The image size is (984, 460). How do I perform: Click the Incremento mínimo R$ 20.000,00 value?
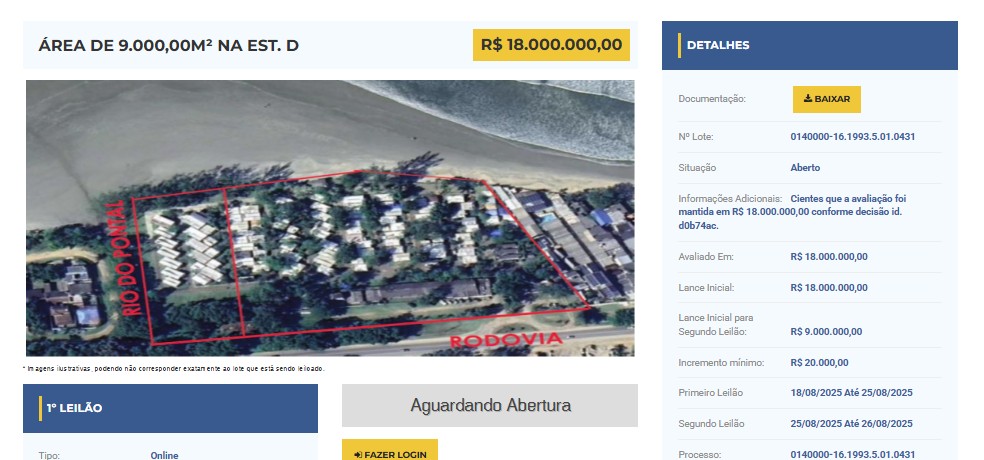point(819,363)
